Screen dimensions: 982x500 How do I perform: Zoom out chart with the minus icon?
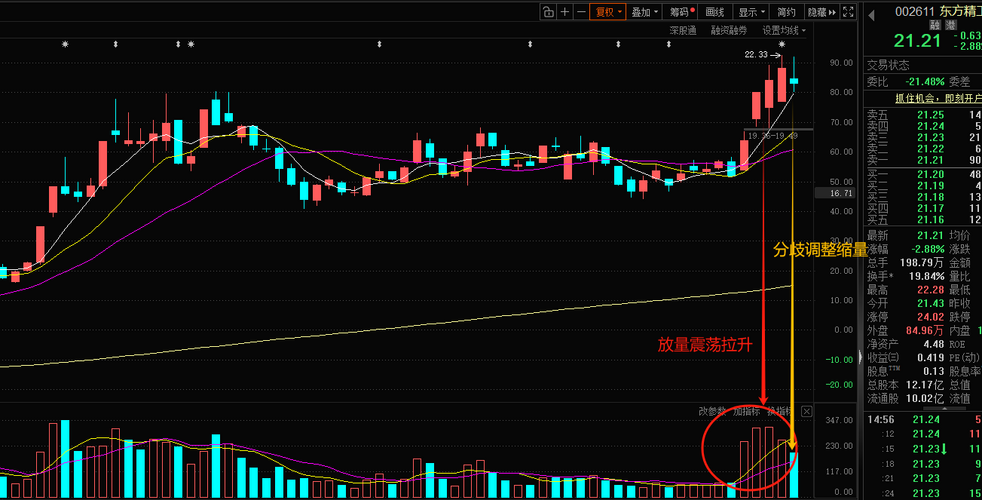[x=581, y=12]
